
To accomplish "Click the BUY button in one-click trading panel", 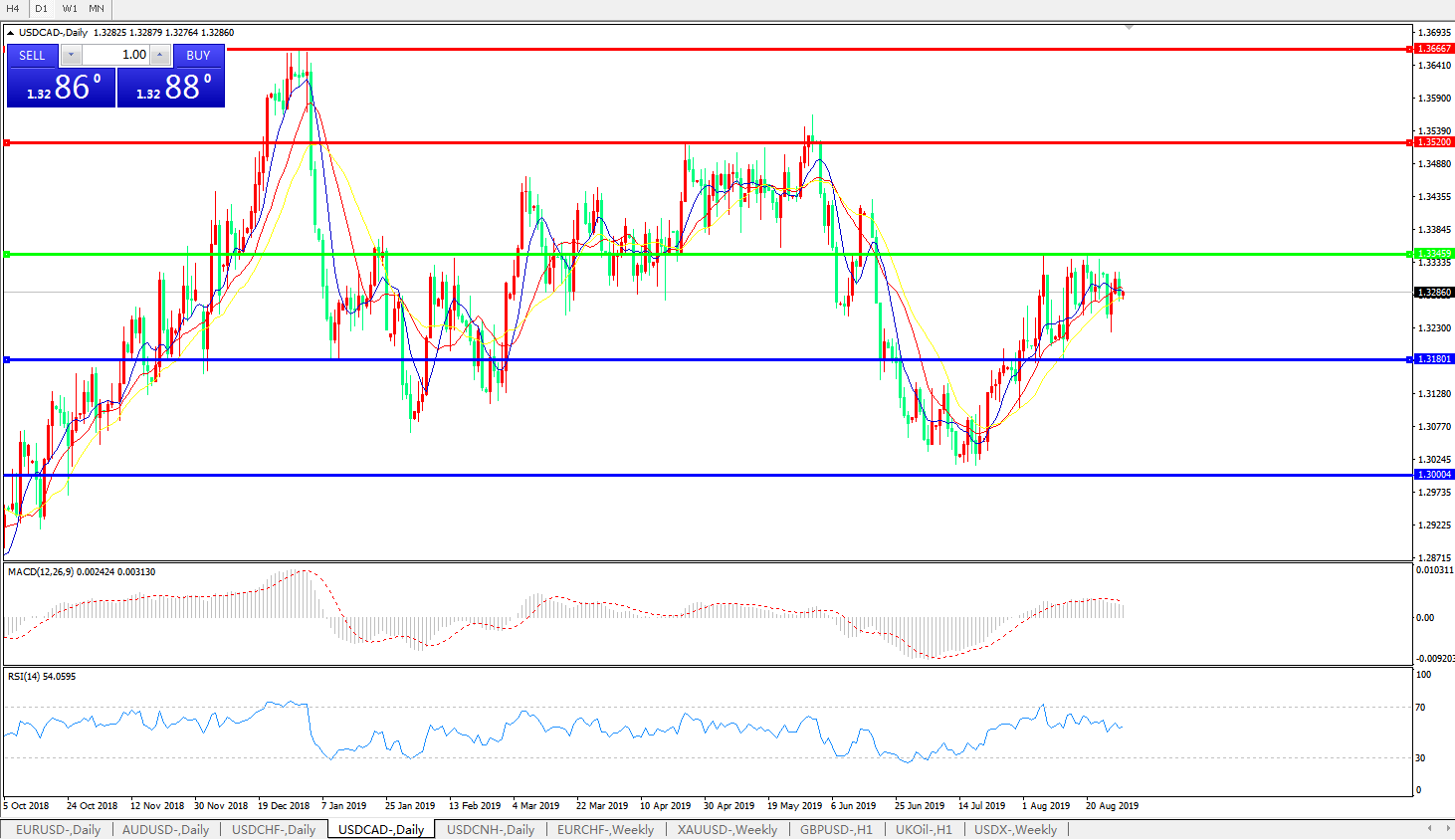I will [x=198, y=56].
